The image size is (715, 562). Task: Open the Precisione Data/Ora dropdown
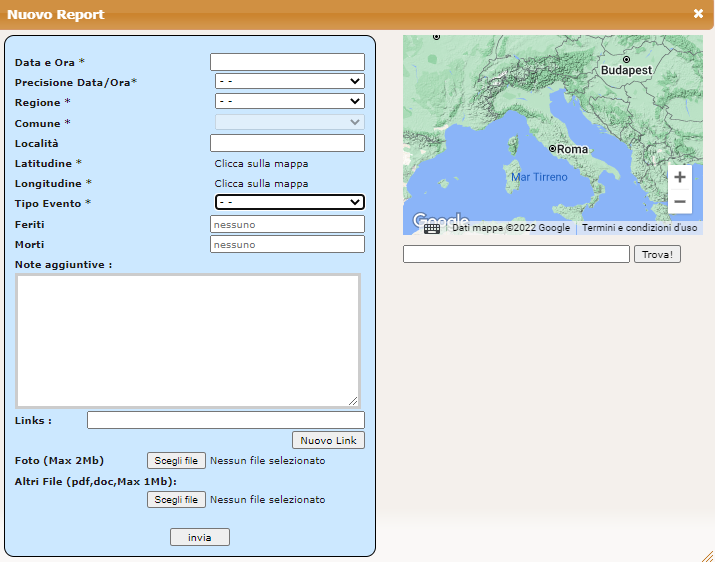coord(289,81)
